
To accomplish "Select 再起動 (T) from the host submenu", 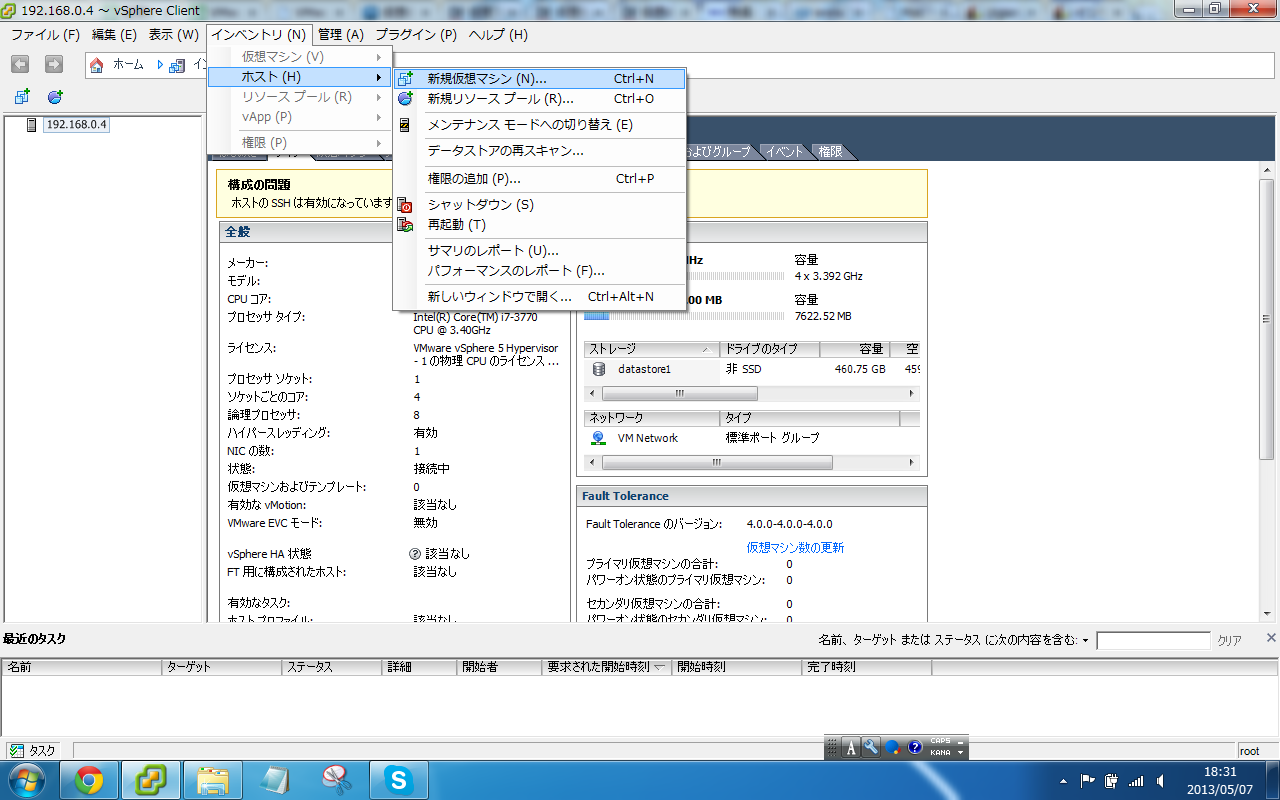I will 540,225.
